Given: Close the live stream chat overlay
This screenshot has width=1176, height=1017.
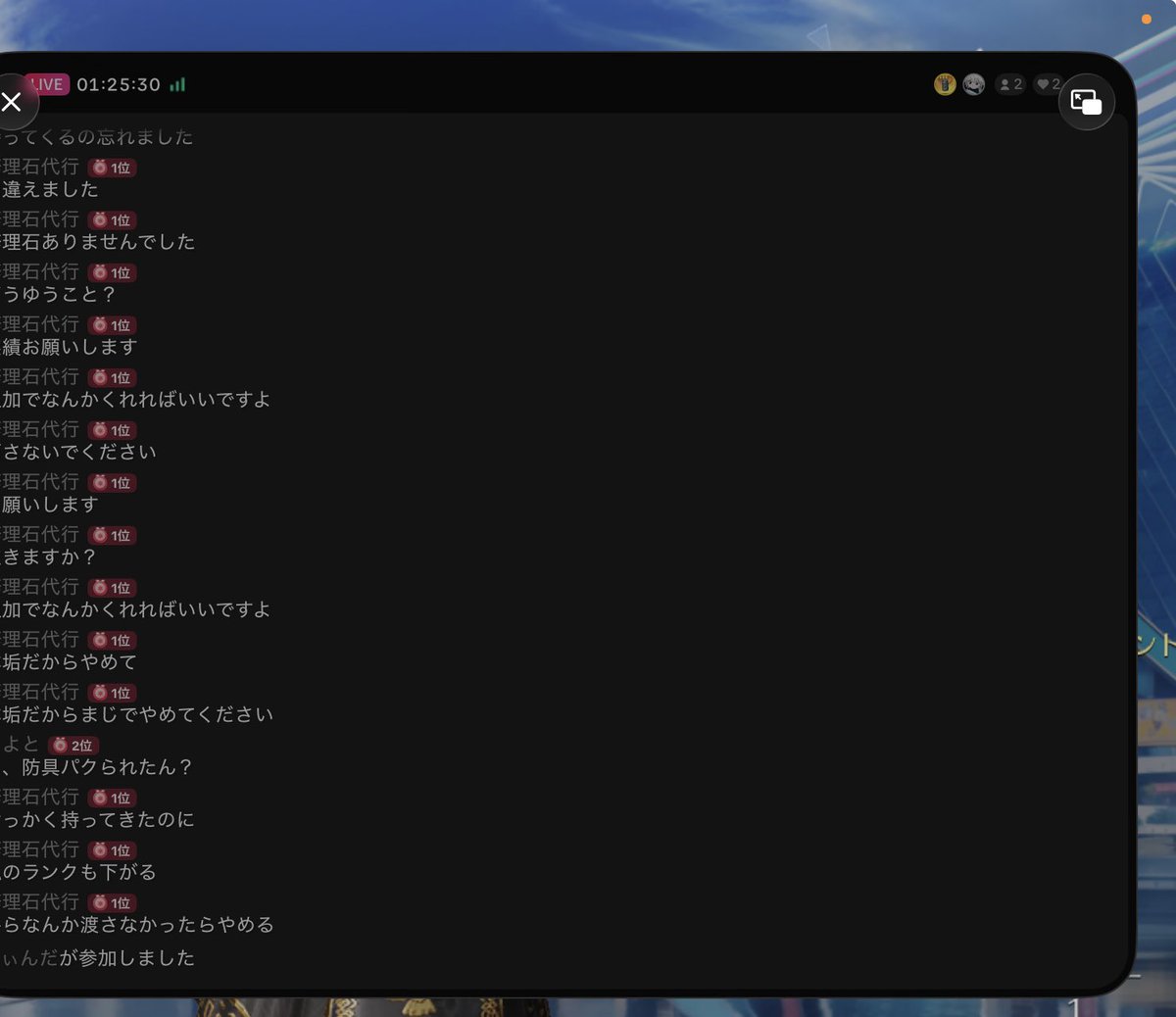Looking at the screenshot, I should click(12, 102).
